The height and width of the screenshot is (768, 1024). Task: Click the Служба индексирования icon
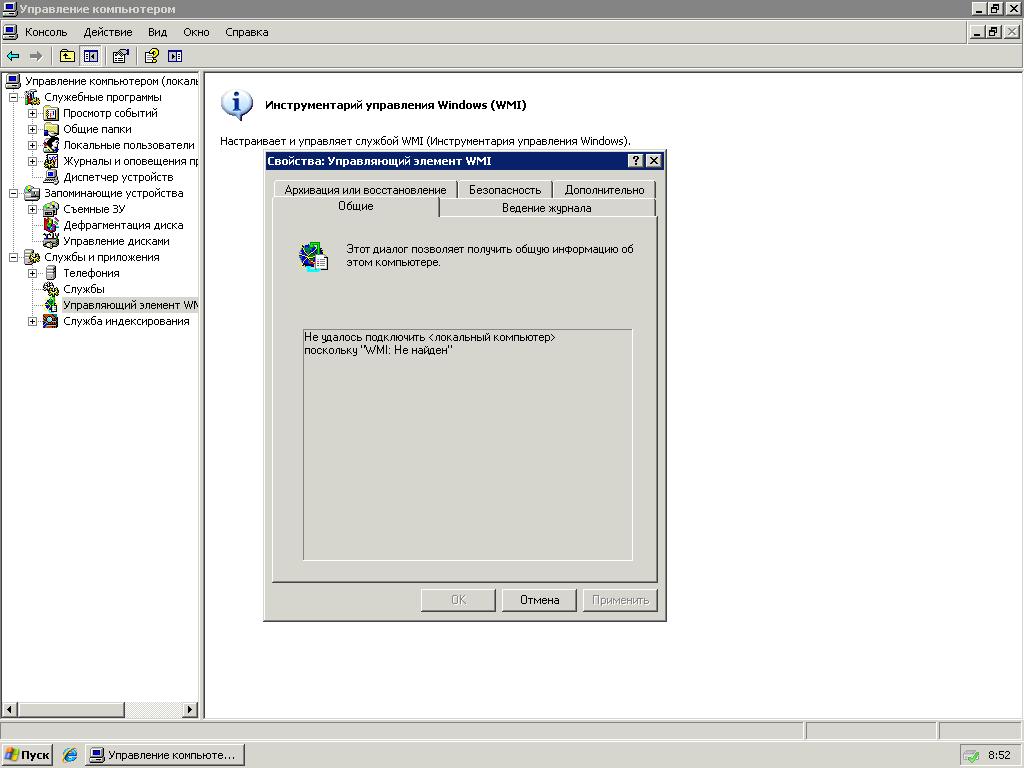click(51, 321)
